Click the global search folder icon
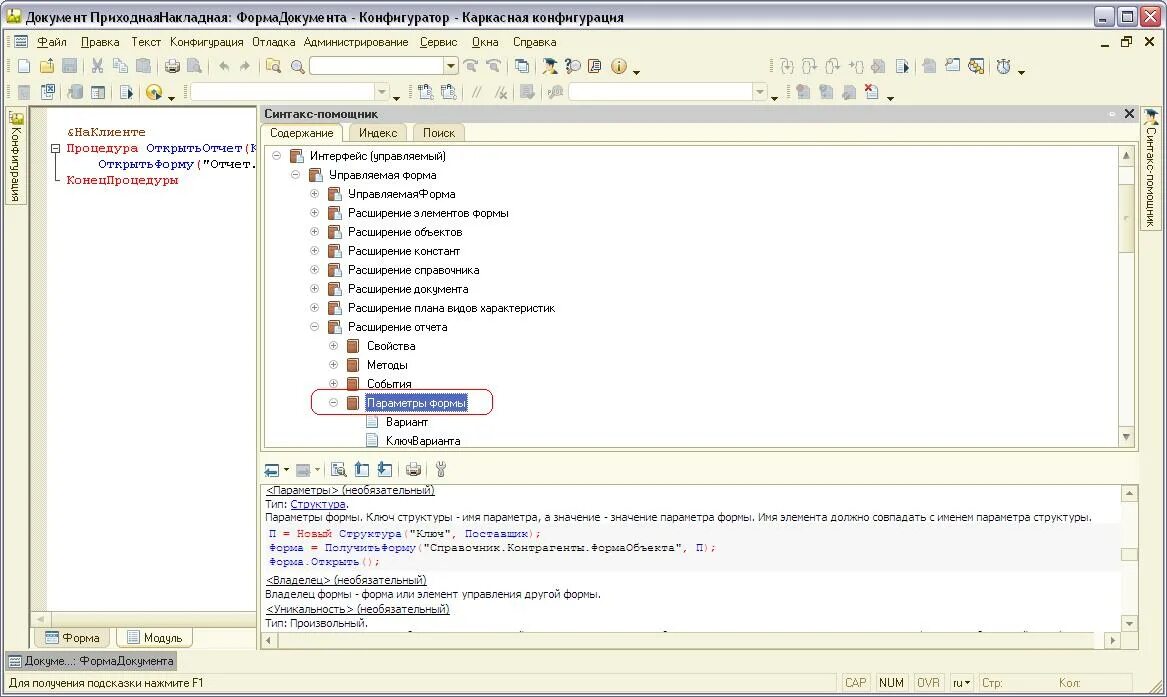This screenshot has height=697, width=1167. (273, 66)
